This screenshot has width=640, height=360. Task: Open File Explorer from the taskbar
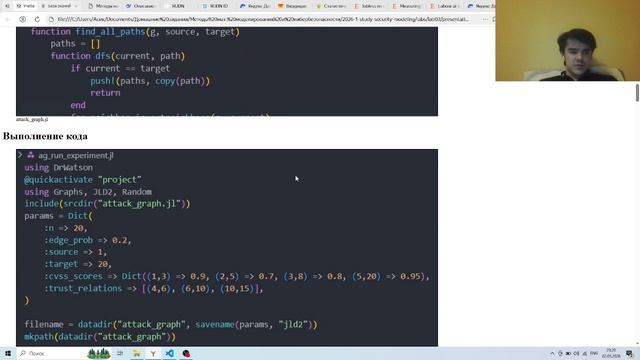[136, 353]
